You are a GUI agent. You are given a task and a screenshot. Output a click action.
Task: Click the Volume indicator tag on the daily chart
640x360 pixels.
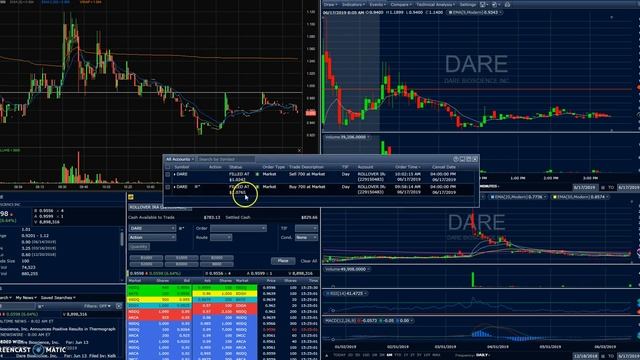click(x=347, y=269)
